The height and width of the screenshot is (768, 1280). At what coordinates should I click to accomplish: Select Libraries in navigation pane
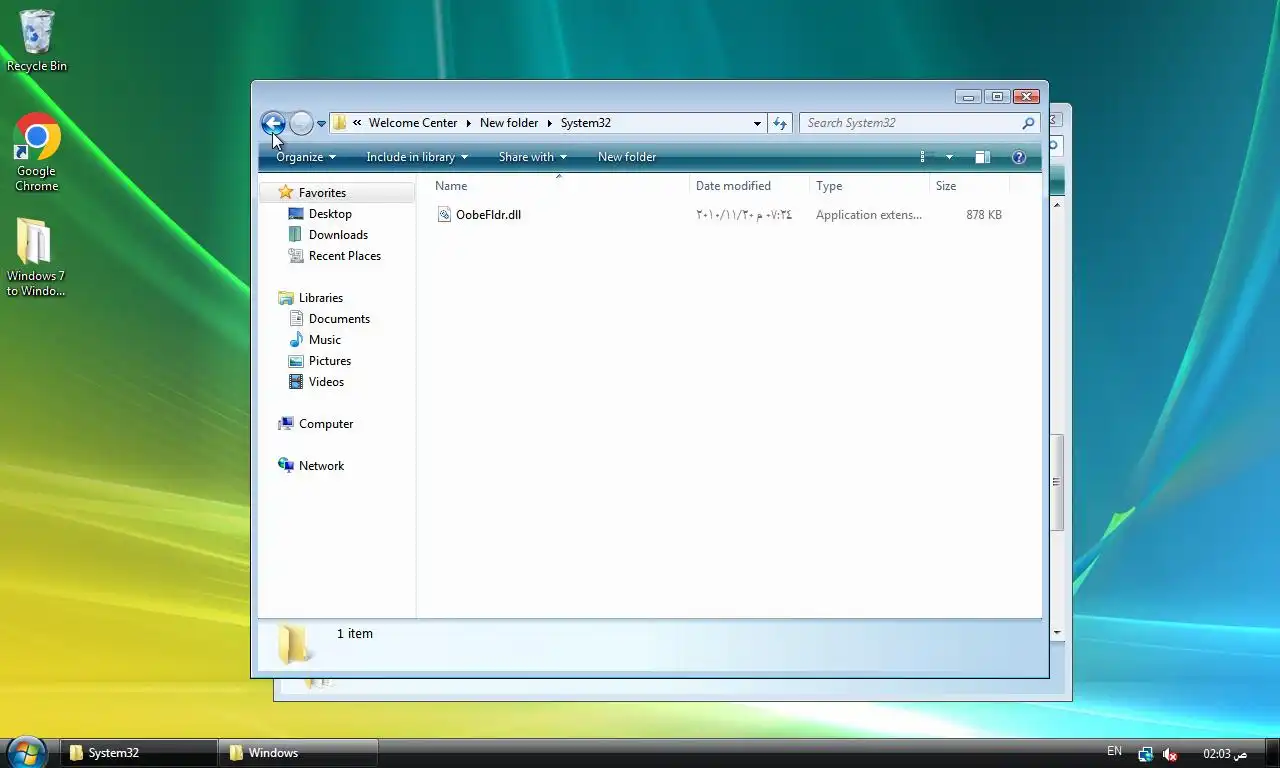[x=321, y=298]
